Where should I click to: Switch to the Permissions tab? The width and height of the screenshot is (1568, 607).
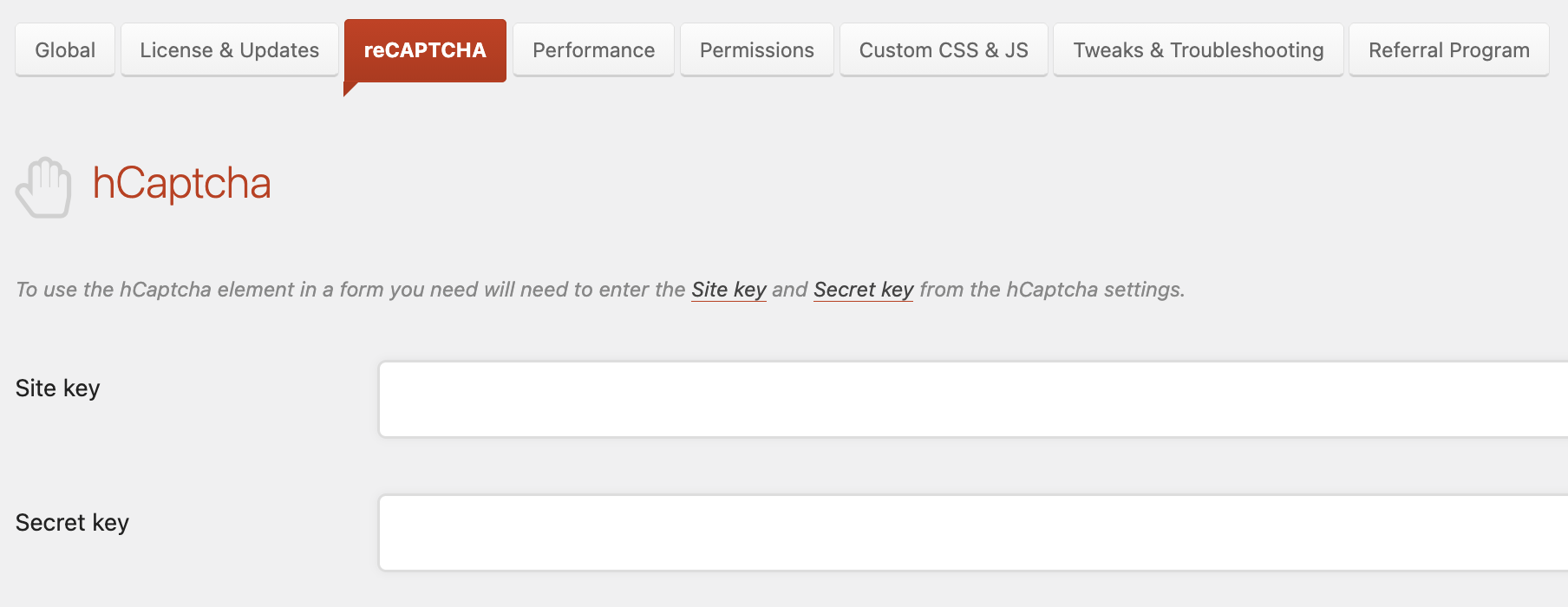[x=756, y=49]
